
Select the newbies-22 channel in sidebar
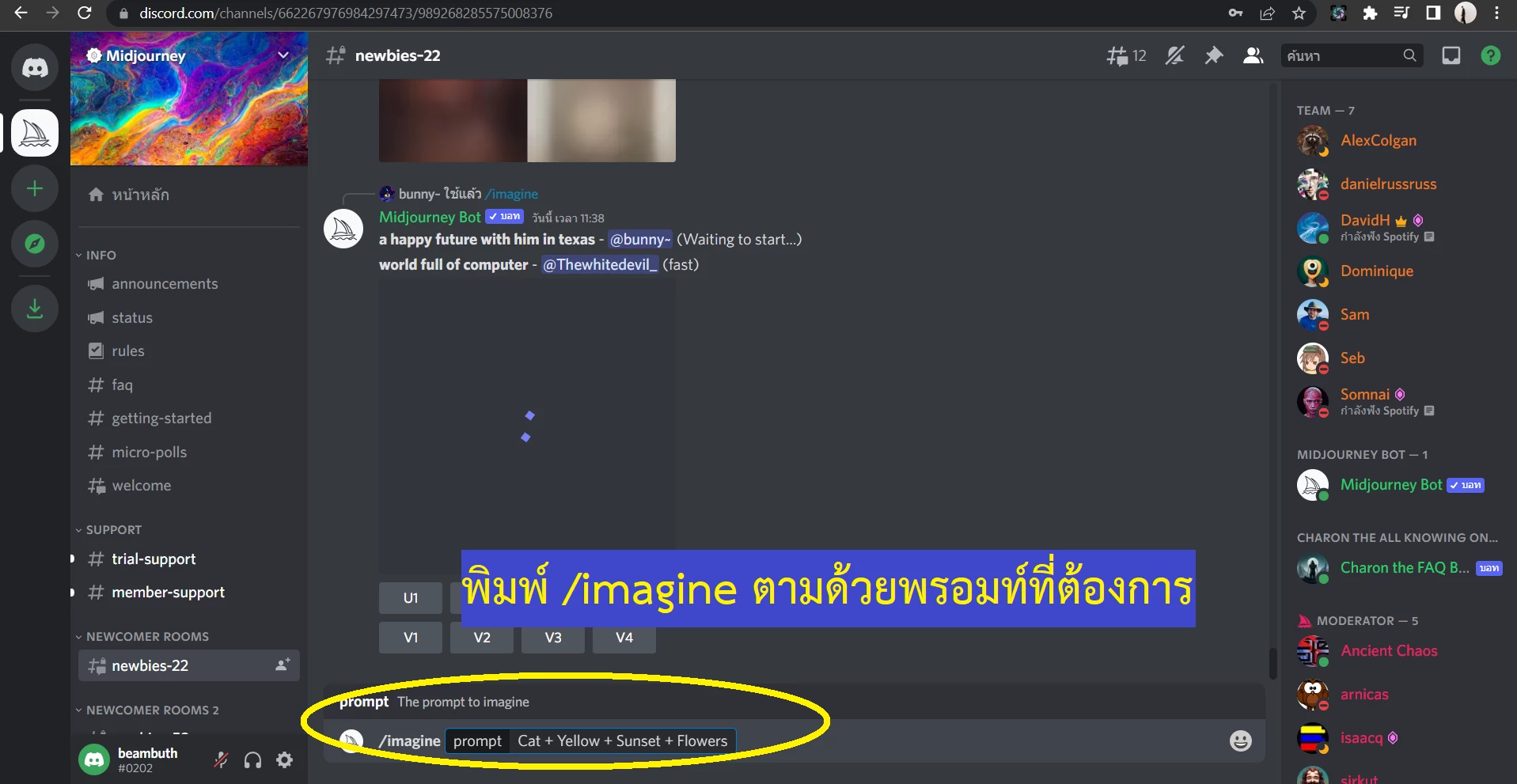pos(188,665)
